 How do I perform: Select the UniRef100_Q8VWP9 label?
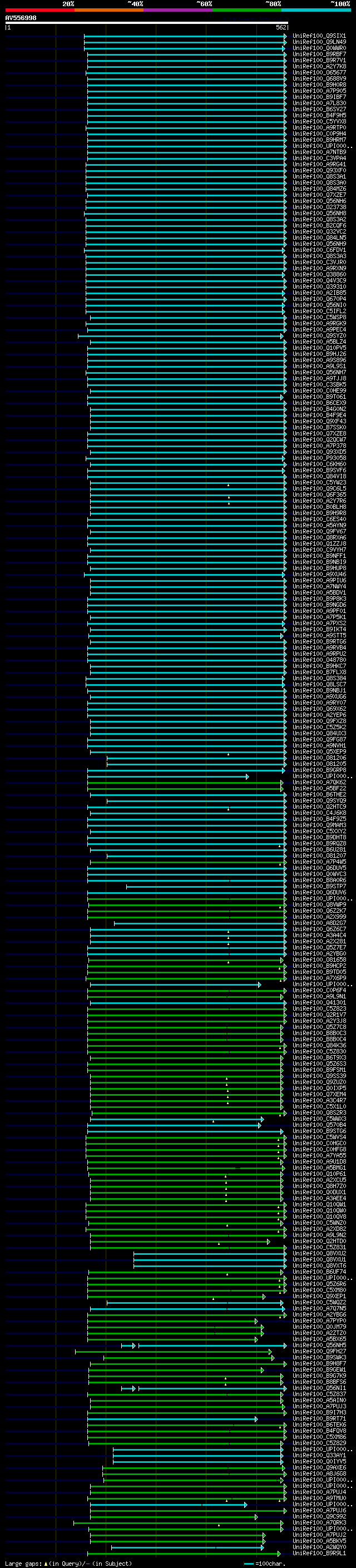pyautogui.click(x=319, y=904)
